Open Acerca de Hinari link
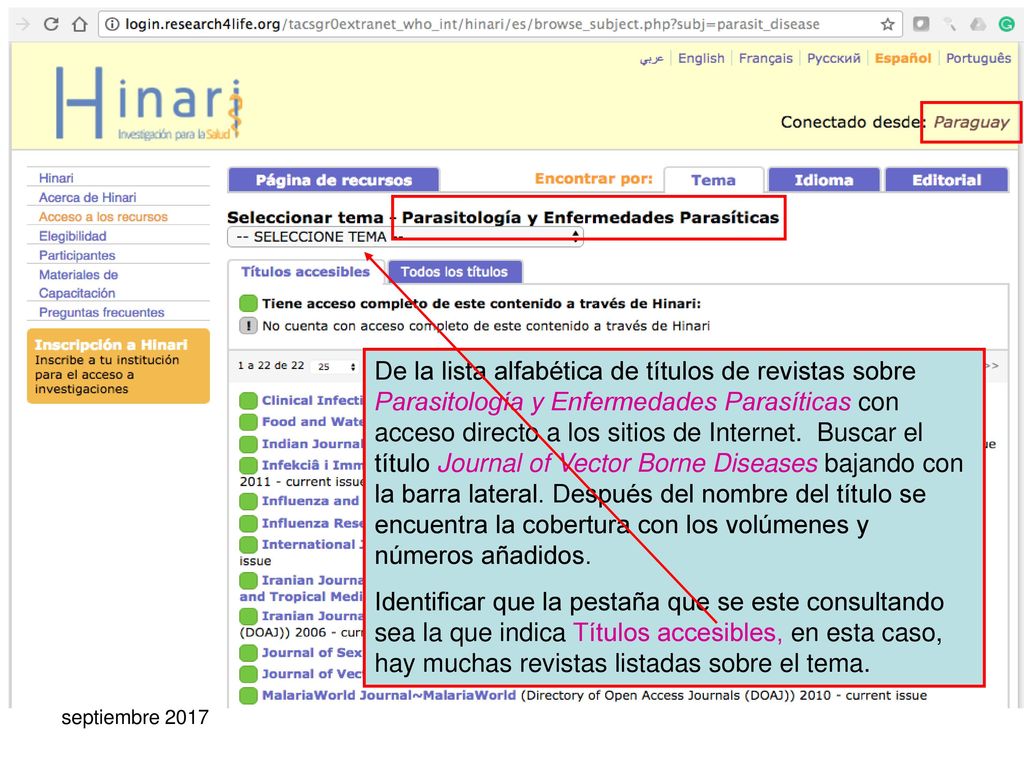1024x768 pixels. (x=88, y=197)
